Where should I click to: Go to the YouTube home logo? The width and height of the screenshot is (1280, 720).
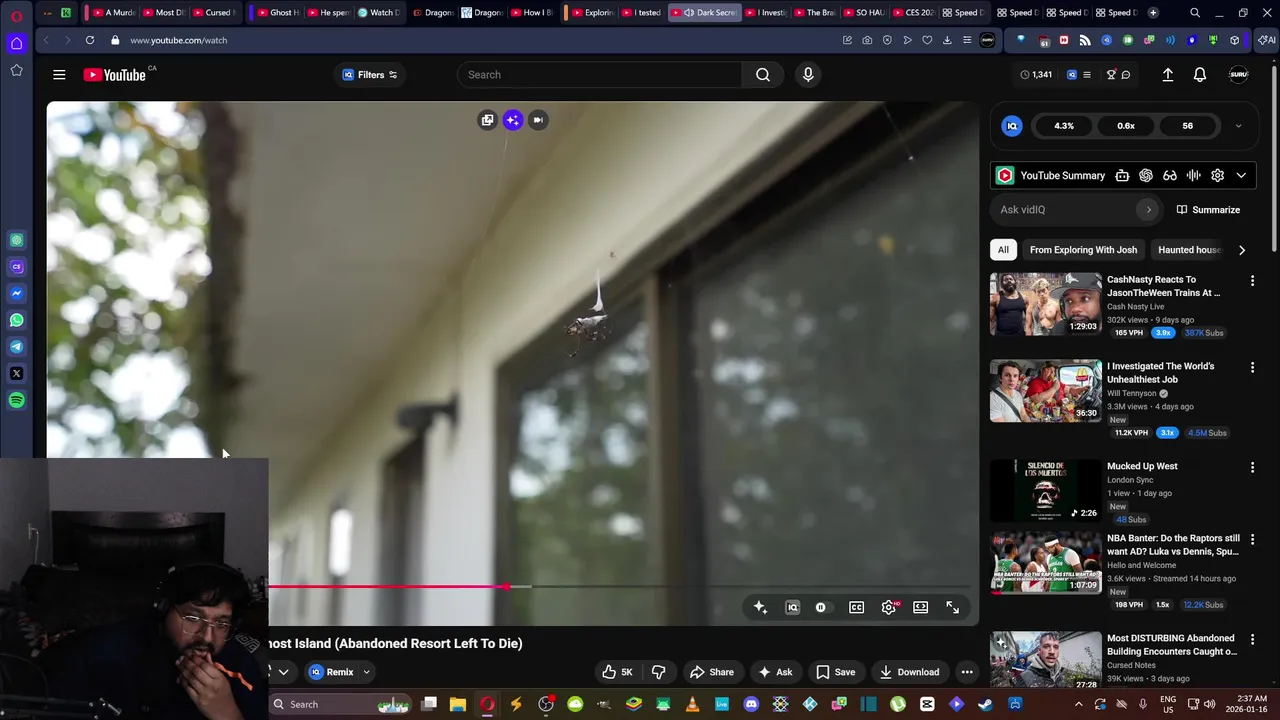click(x=115, y=75)
